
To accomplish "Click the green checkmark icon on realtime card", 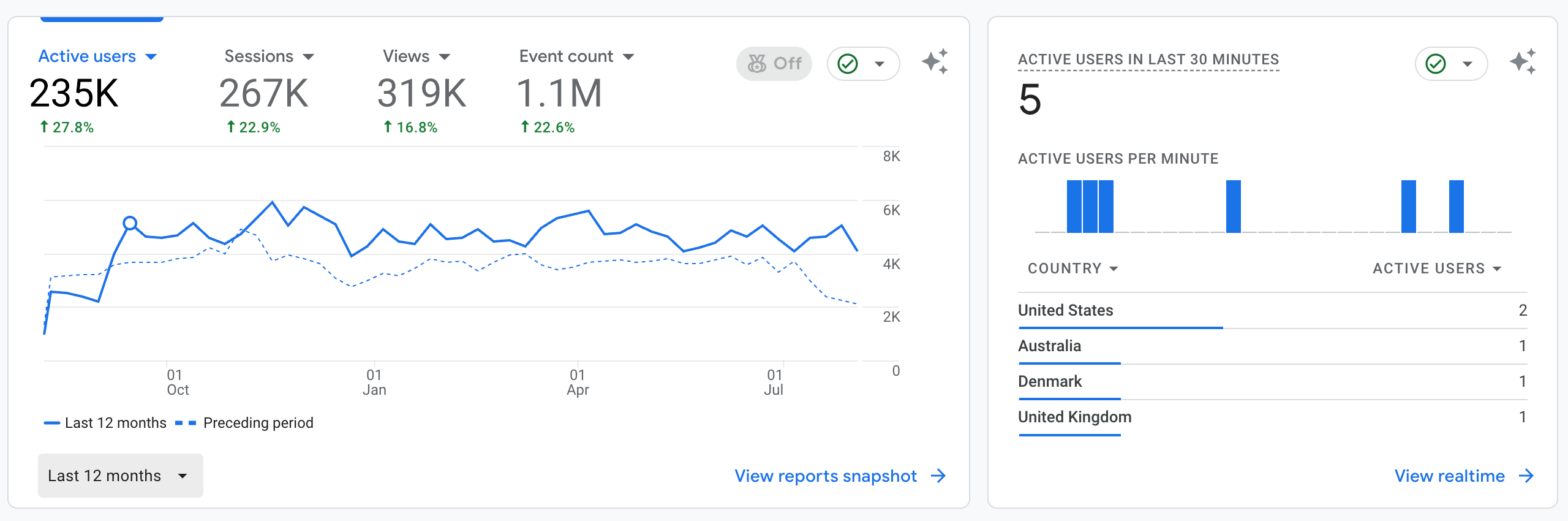I will (x=1436, y=64).
